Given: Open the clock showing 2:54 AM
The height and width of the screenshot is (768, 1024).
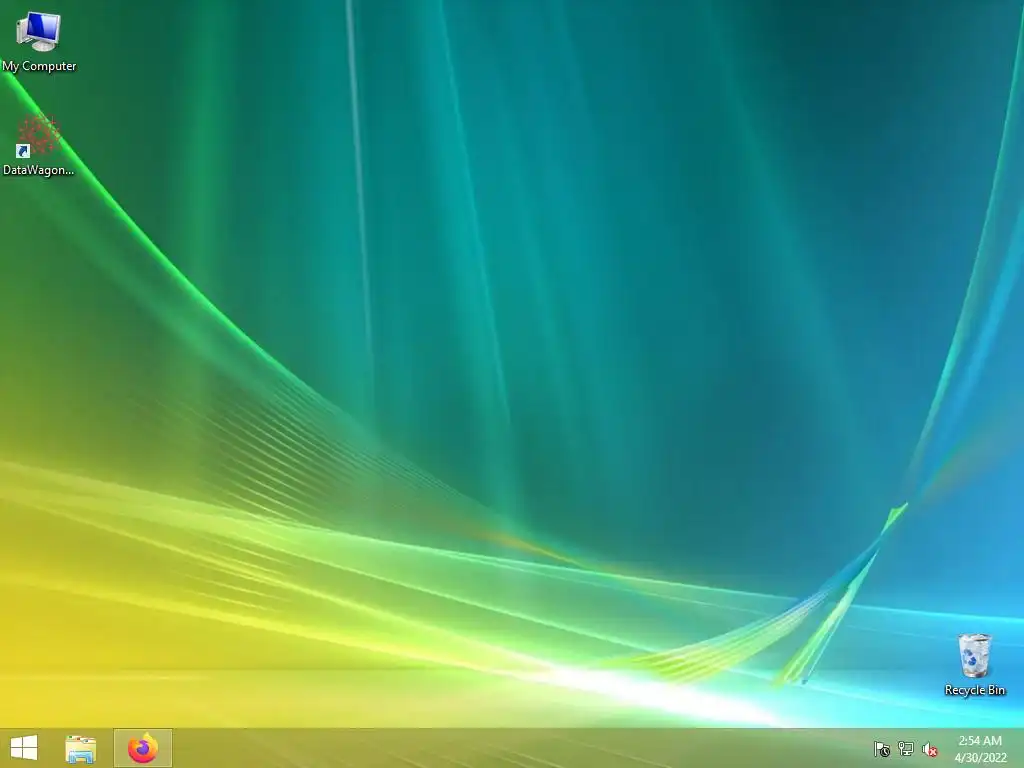Looking at the screenshot, I should pos(980,741).
